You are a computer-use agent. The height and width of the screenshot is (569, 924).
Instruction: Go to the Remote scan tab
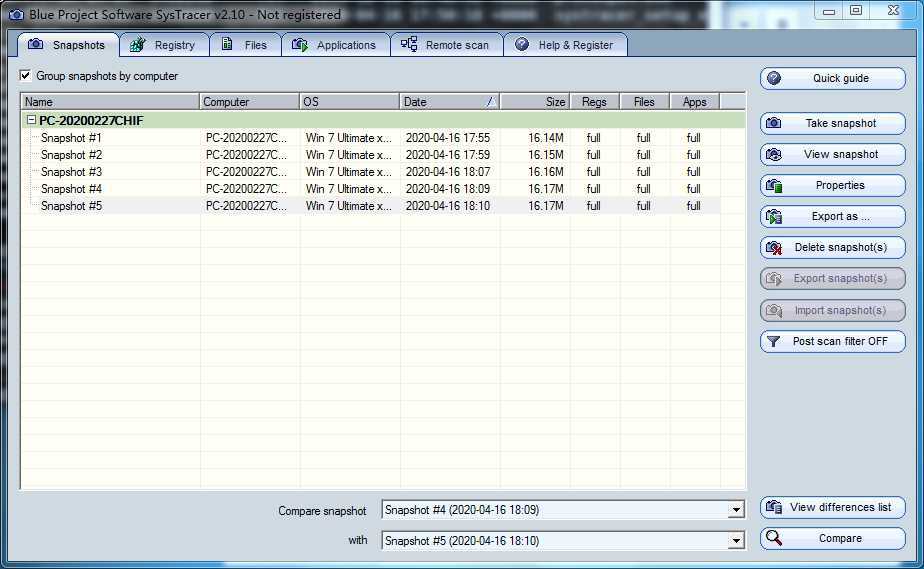point(446,45)
